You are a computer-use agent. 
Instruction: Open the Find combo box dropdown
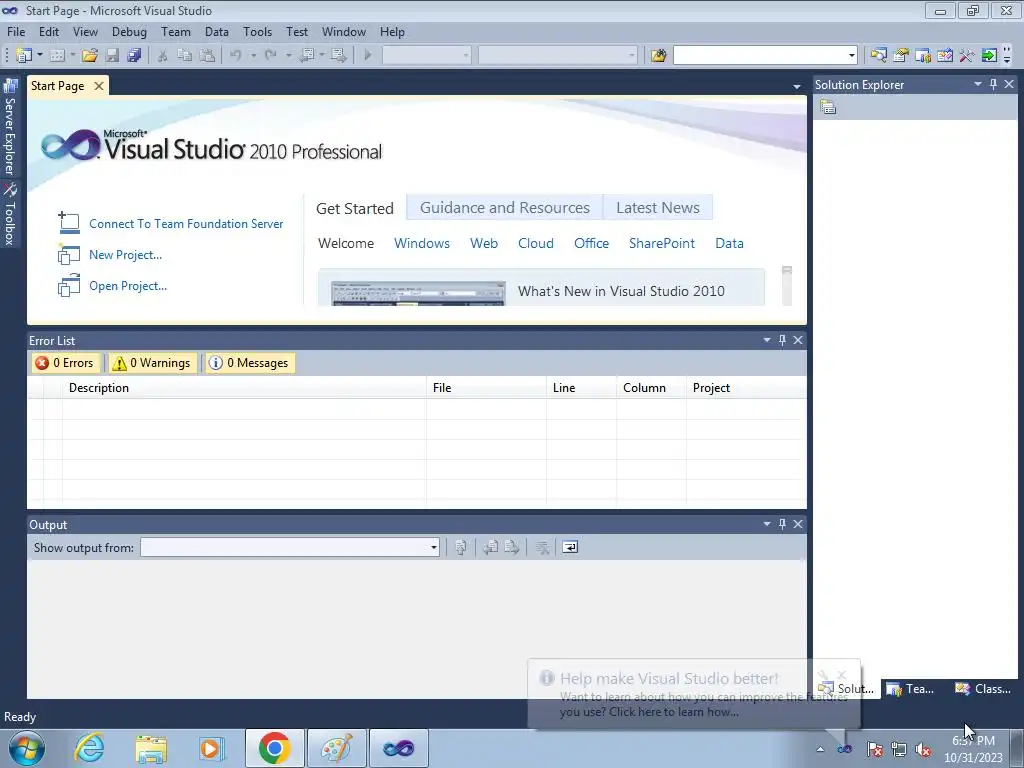(852, 56)
